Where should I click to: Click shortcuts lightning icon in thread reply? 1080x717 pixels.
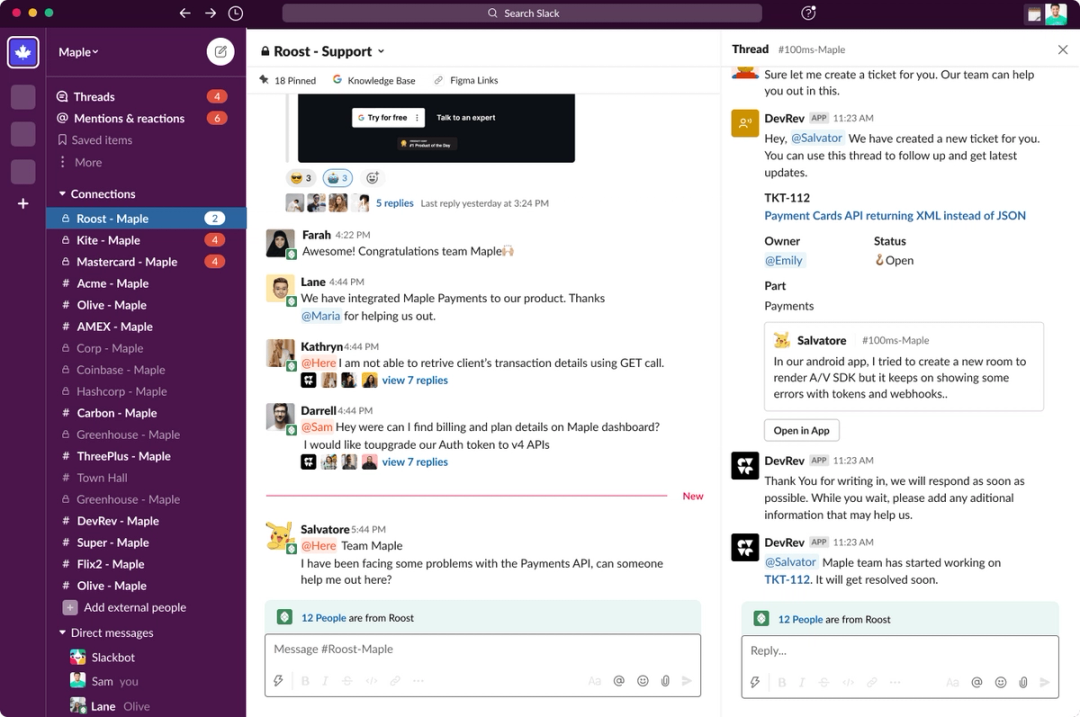[x=755, y=682]
